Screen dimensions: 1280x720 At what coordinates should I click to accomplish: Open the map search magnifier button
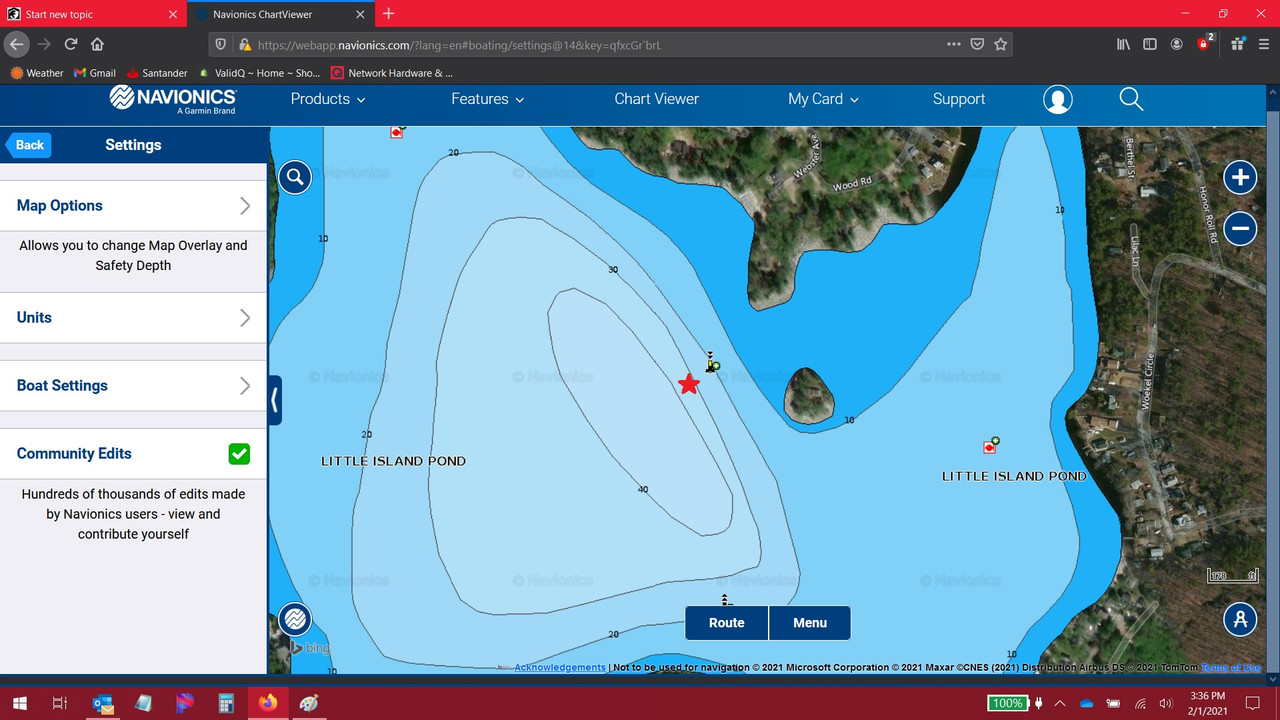point(295,177)
